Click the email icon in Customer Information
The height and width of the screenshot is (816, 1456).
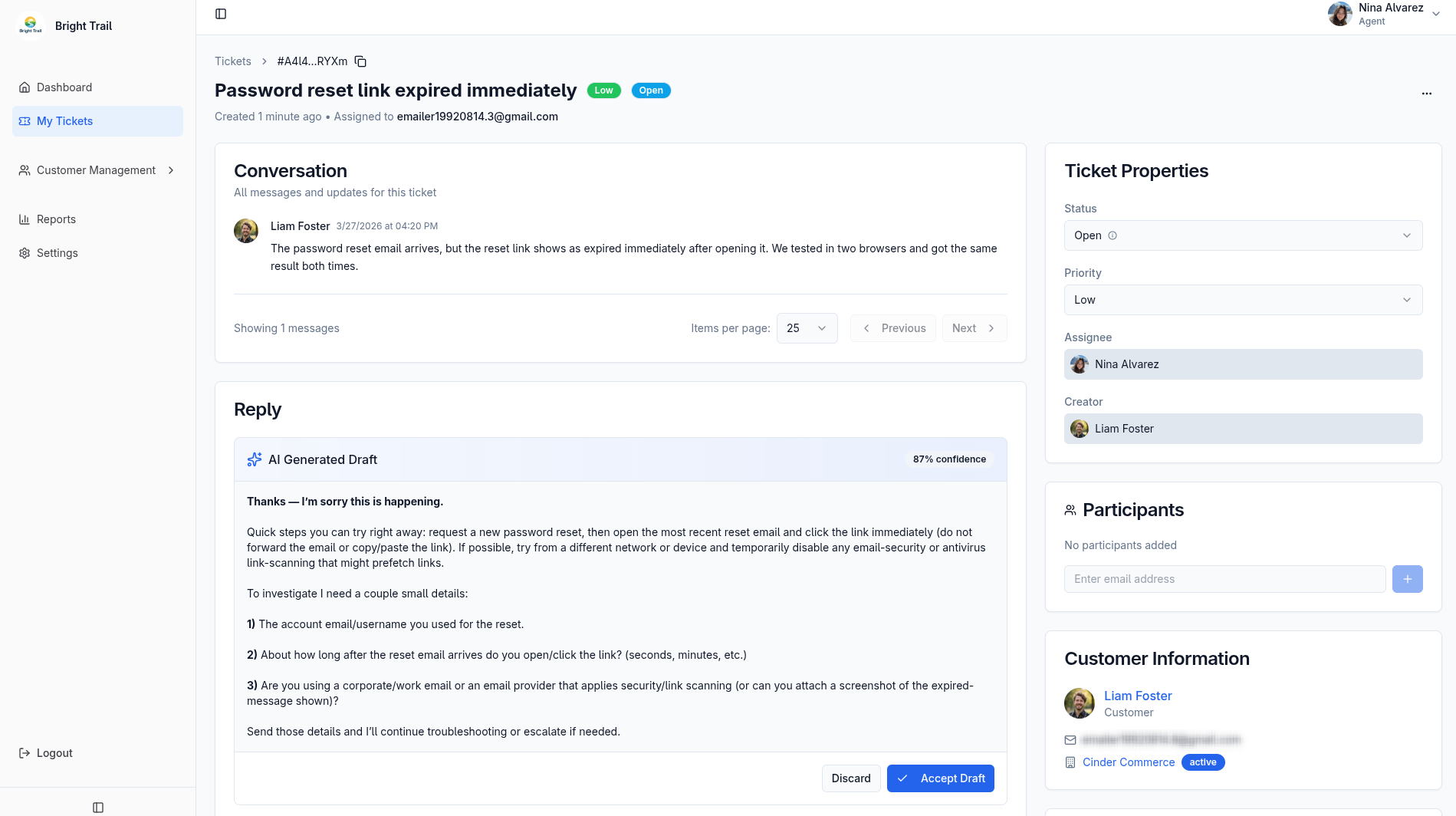pyautogui.click(x=1070, y=740)
